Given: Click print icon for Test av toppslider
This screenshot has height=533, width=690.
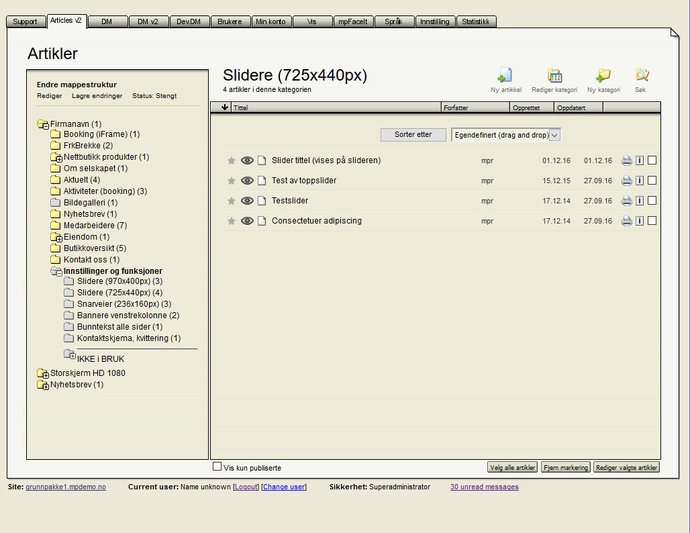Looking at the screenshot, I should tap(626, 181).
